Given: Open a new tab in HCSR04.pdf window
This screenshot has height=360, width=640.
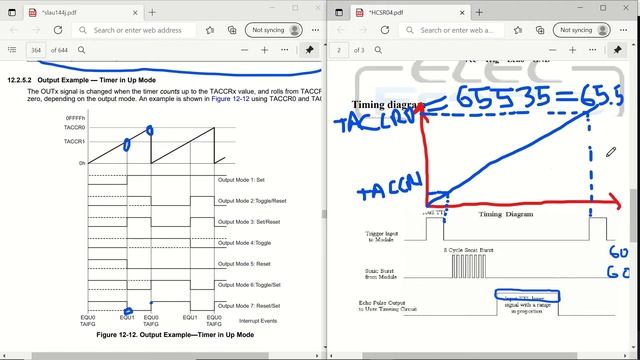Looking at the screenshot, I should pos(479,13).
